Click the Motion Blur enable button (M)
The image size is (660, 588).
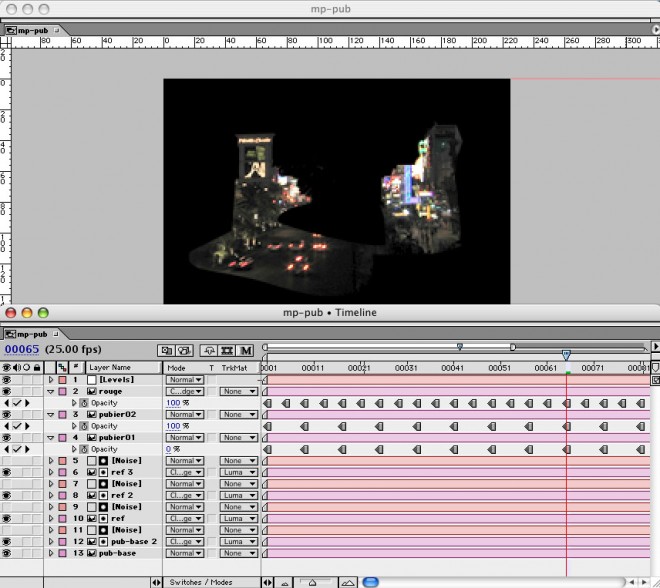click(x=246, y=351)
